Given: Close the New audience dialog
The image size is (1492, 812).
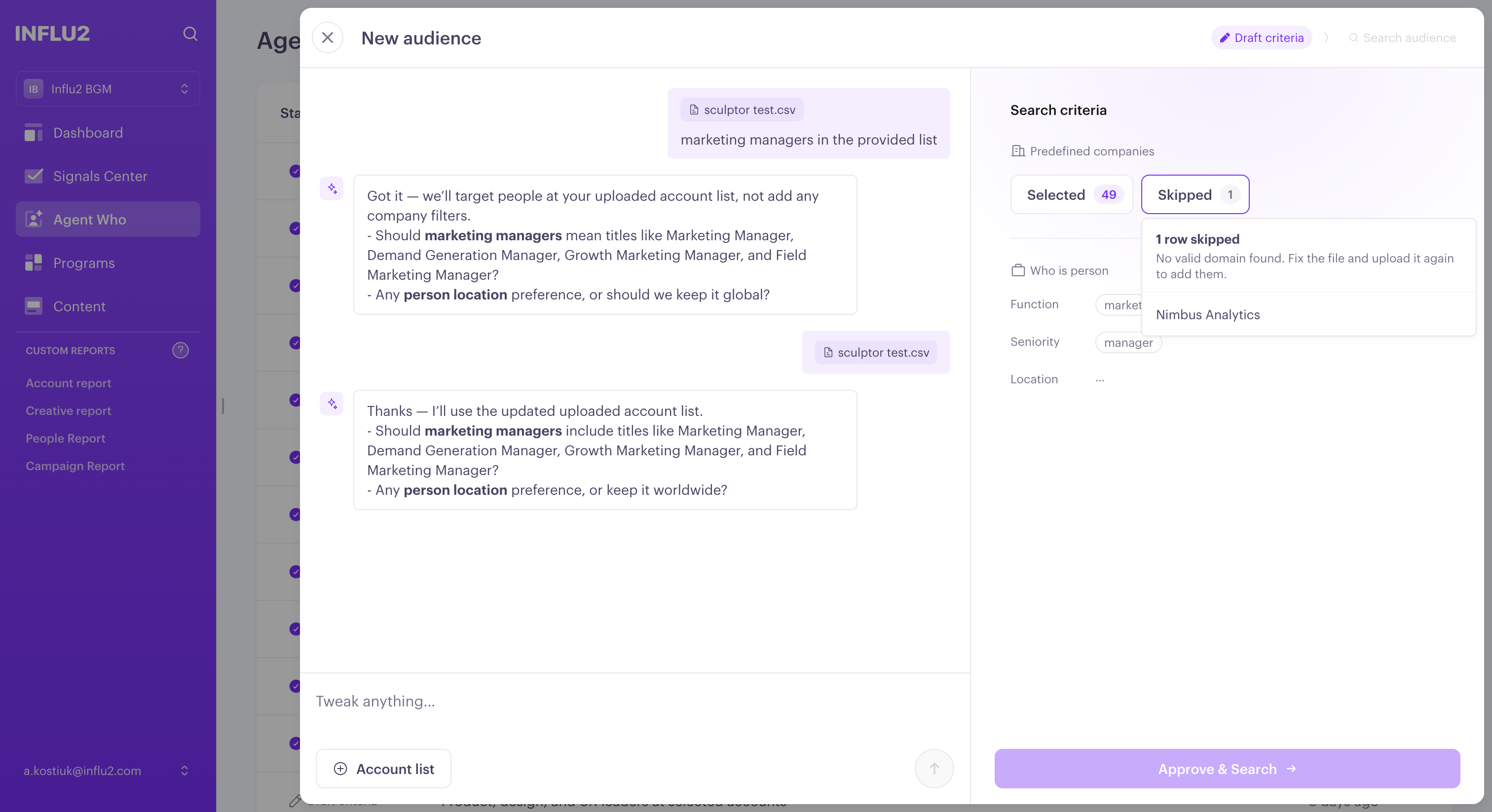Looking at the screenshot, I should pyautogui.click(x=327, y=37).
